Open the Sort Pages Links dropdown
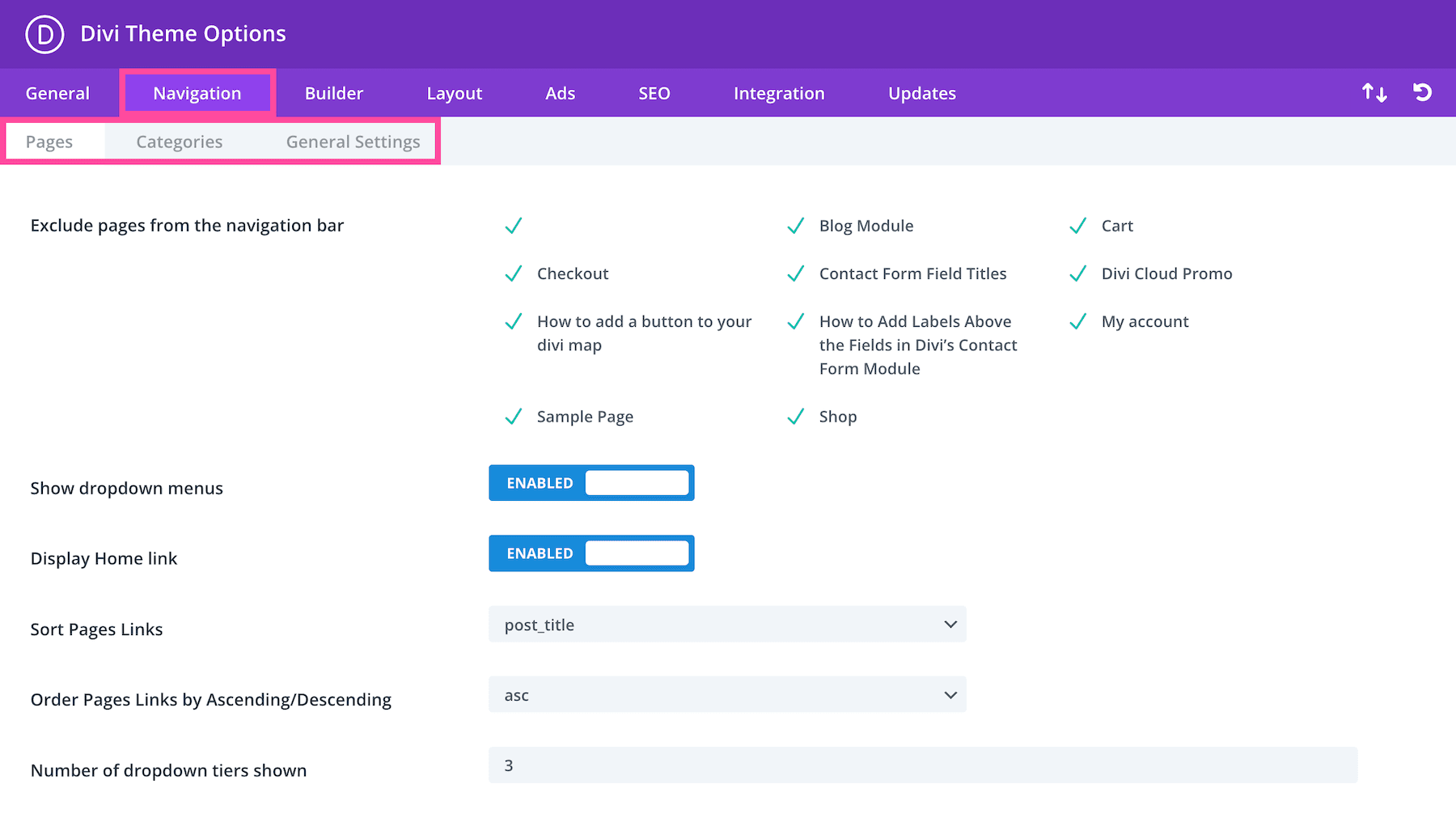Image resolution: width=1456 pixels, height=822 pixels. 726,625
